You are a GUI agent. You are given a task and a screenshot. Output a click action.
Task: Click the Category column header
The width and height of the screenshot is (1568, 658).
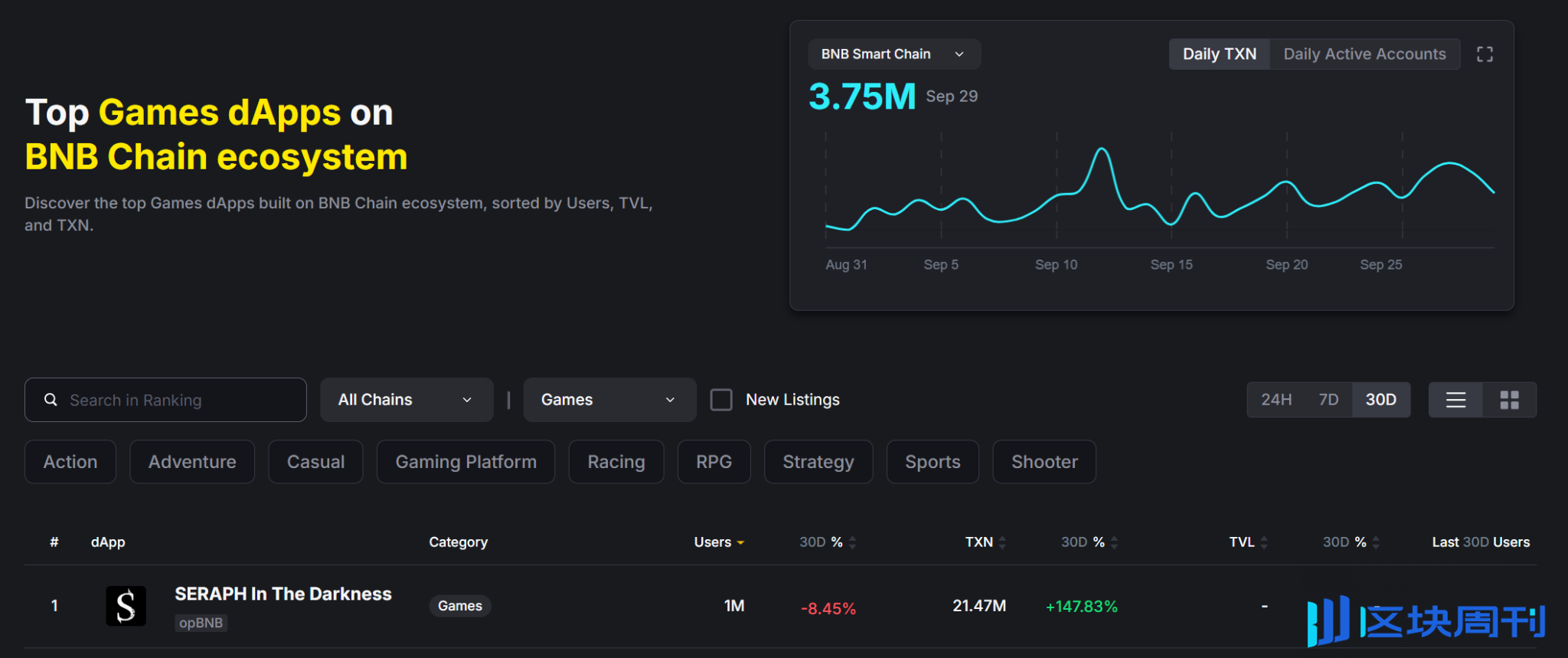coord(458,542)
